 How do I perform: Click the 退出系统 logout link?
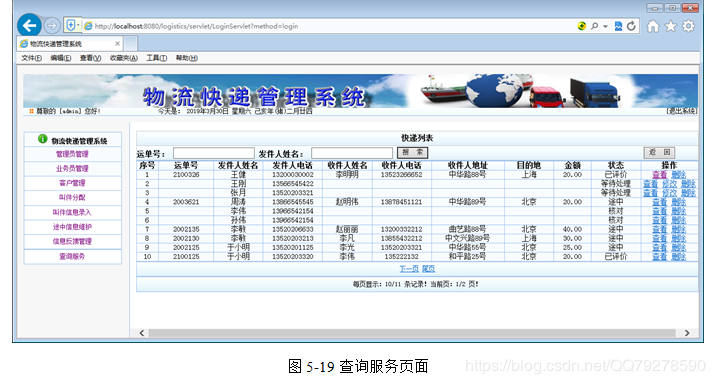682,111
